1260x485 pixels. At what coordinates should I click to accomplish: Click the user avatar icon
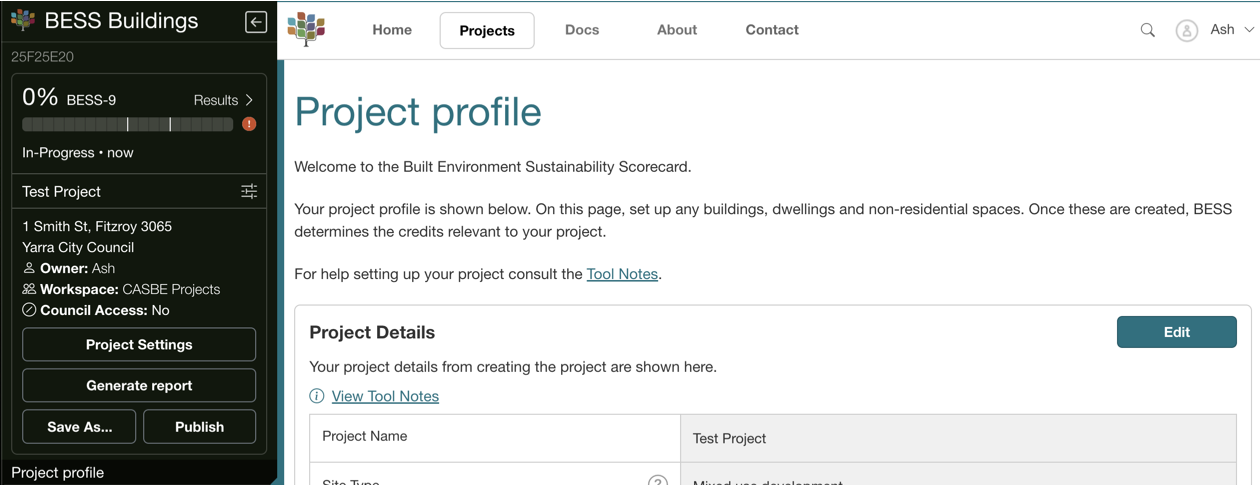pos(1186,31)
